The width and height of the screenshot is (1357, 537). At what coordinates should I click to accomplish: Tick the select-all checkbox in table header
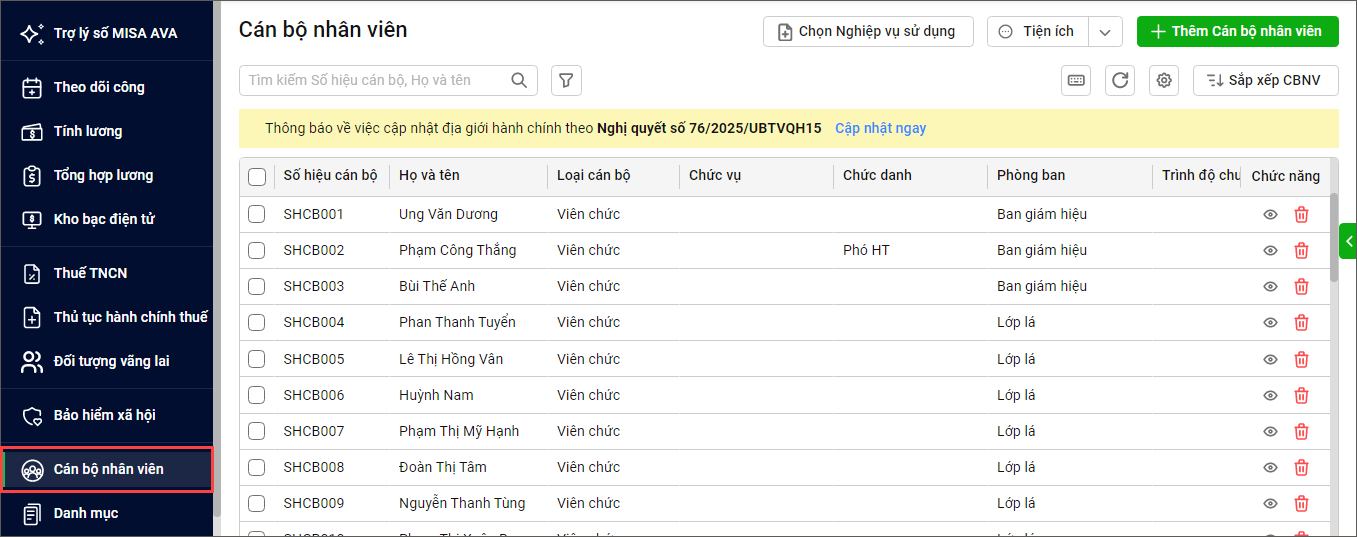pos(257,176)
